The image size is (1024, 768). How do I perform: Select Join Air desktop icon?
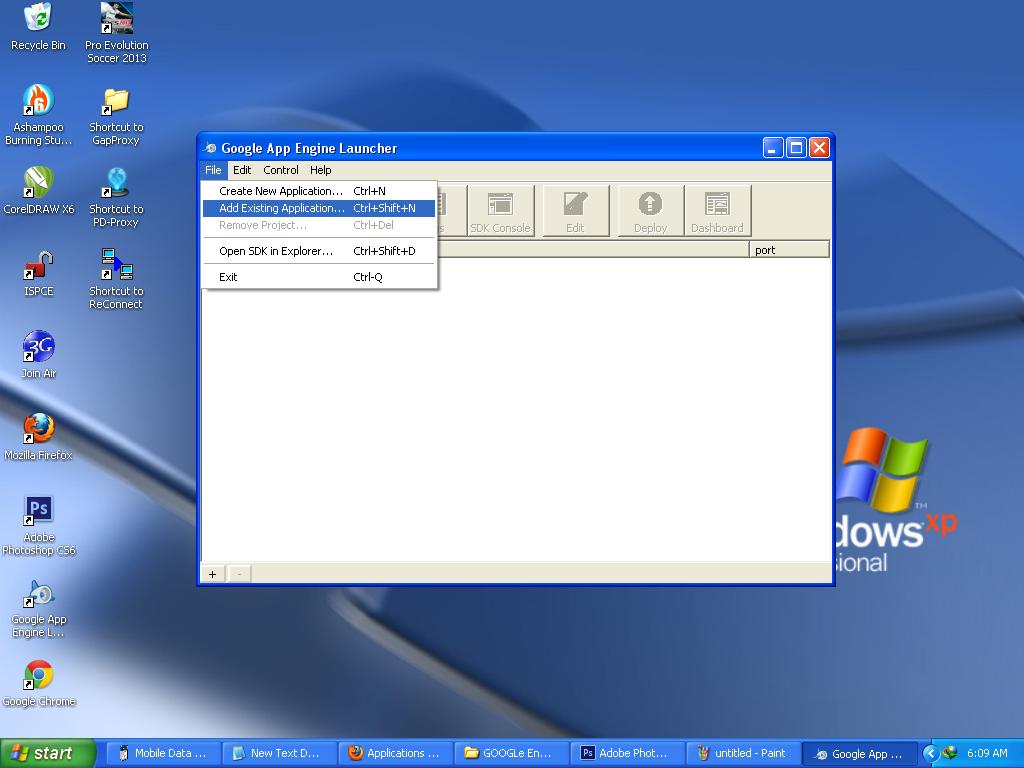point(39,355)
